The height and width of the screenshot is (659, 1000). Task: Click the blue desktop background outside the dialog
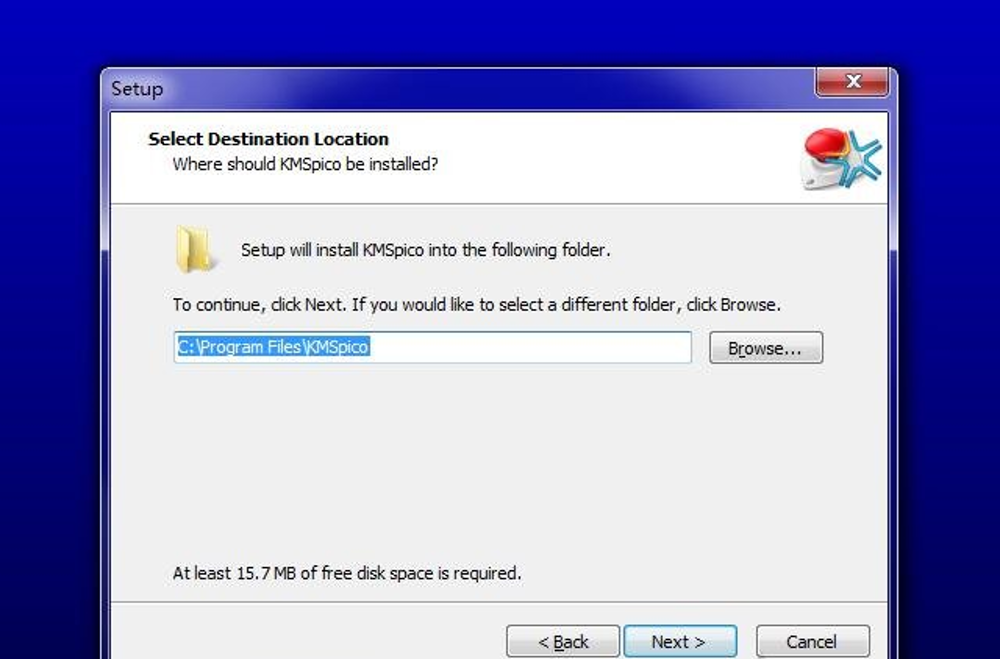coord(497,32)
